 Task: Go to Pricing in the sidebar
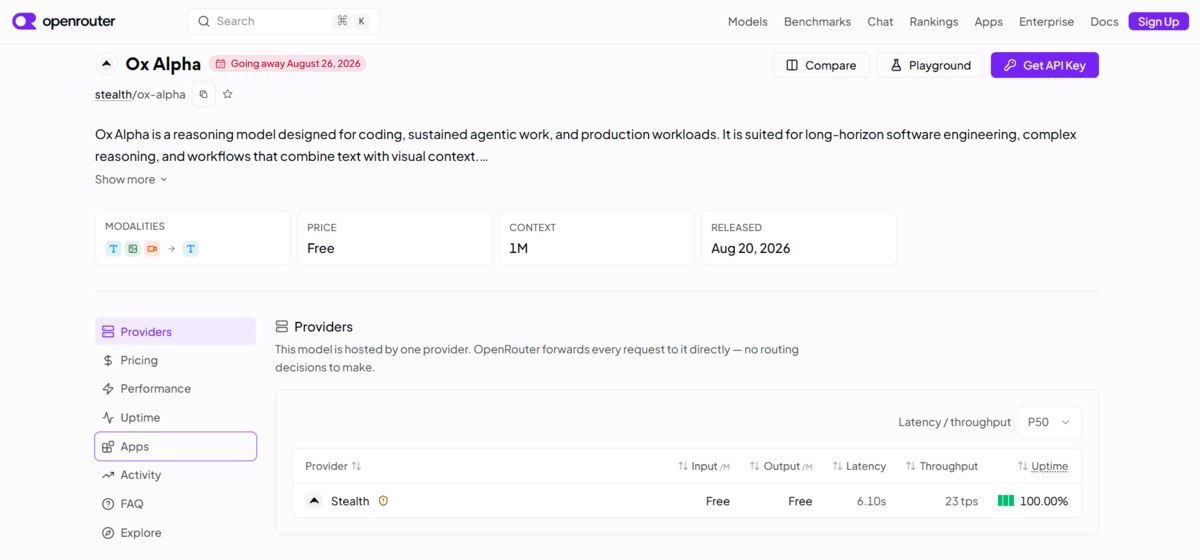point(175,360)
